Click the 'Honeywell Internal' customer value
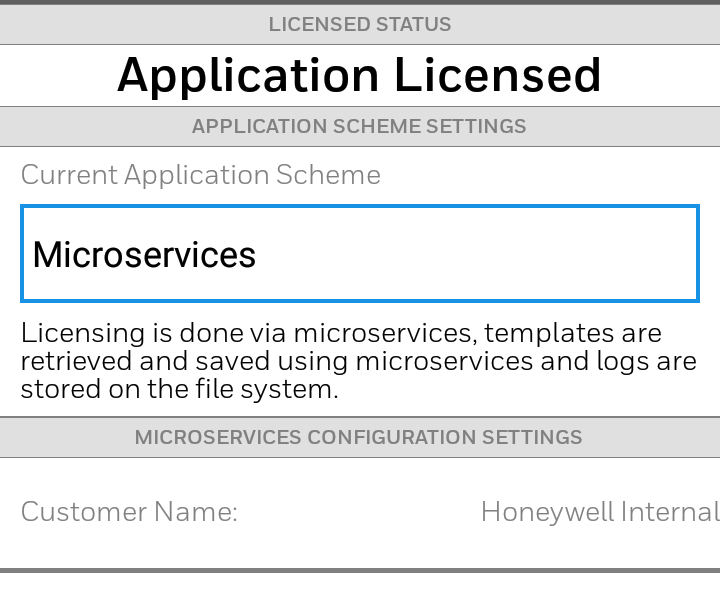 pyautogui.click(x=599, y=512)
